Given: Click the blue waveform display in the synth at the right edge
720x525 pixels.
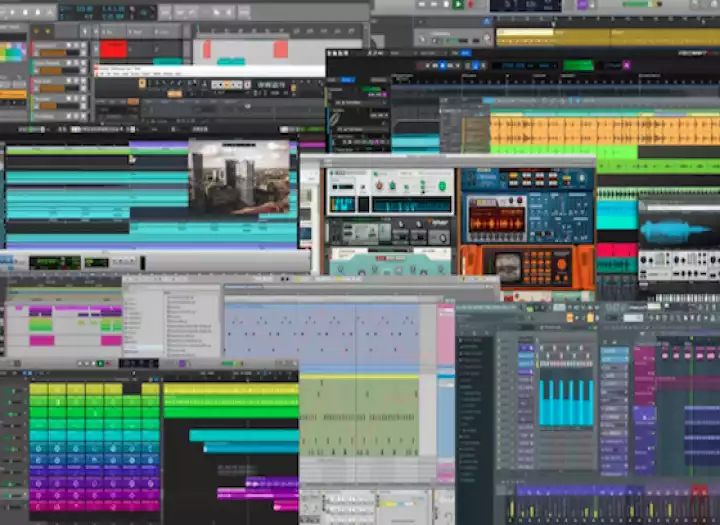Looking at the screenshot, I should (674, 231).
